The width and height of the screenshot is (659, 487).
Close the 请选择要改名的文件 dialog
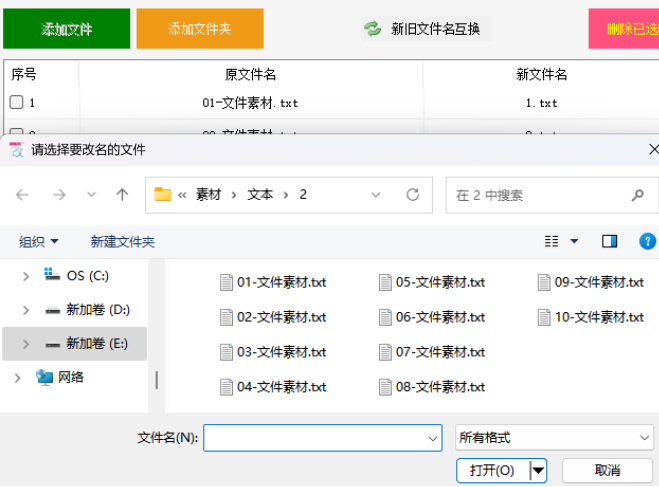pyautogui.click(x=654, y=149)
